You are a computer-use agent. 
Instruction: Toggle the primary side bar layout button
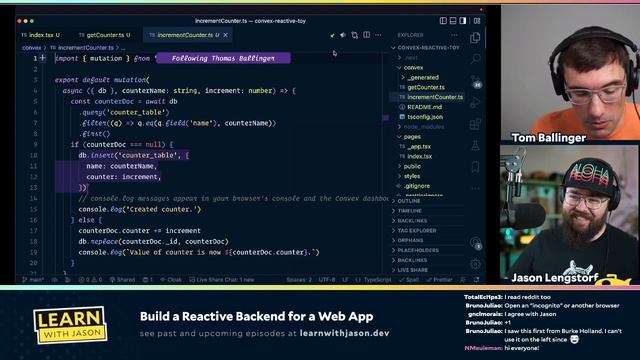pos(443,20)
